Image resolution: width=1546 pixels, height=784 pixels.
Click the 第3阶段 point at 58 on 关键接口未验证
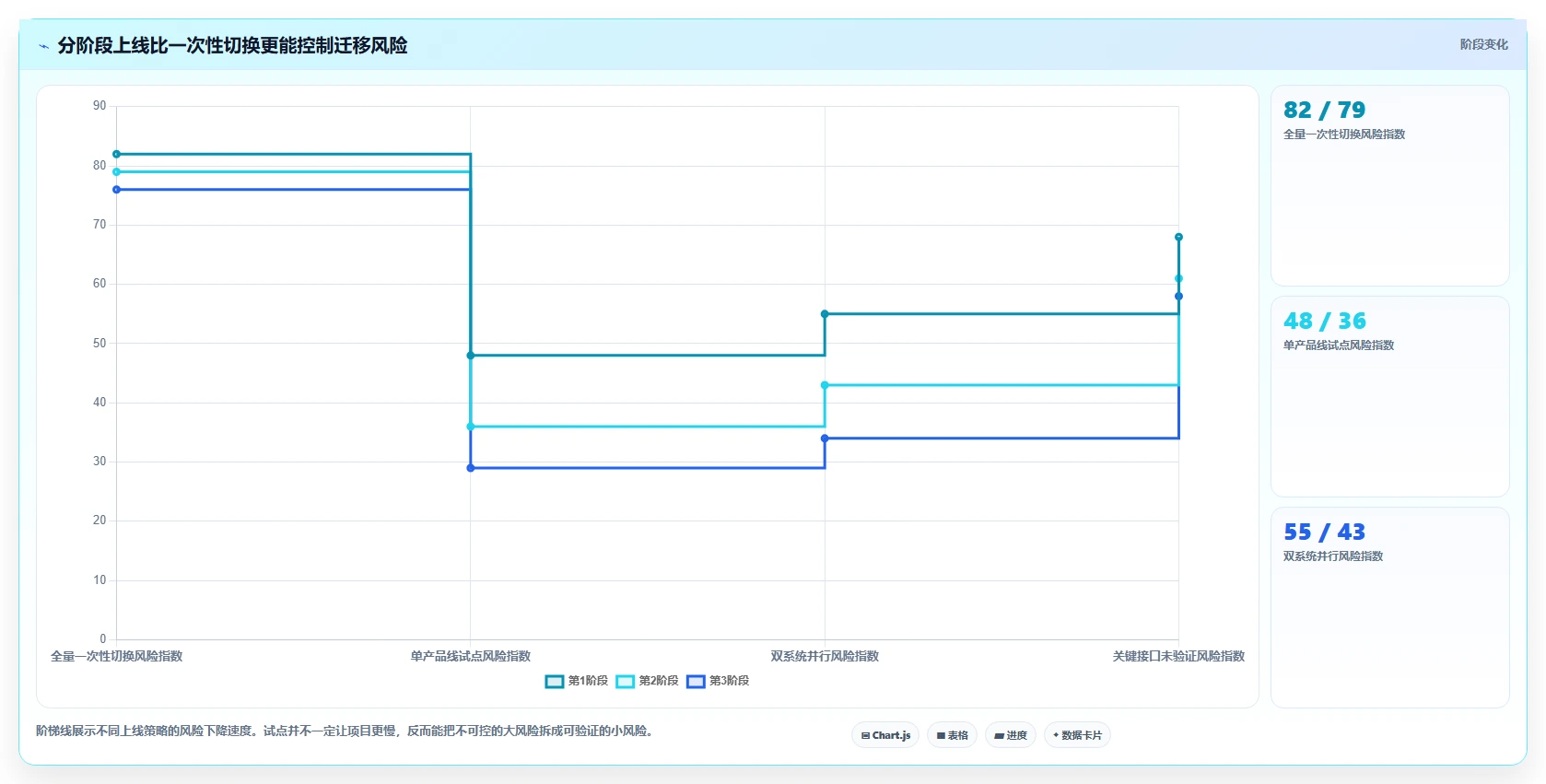click(1178, 296)
